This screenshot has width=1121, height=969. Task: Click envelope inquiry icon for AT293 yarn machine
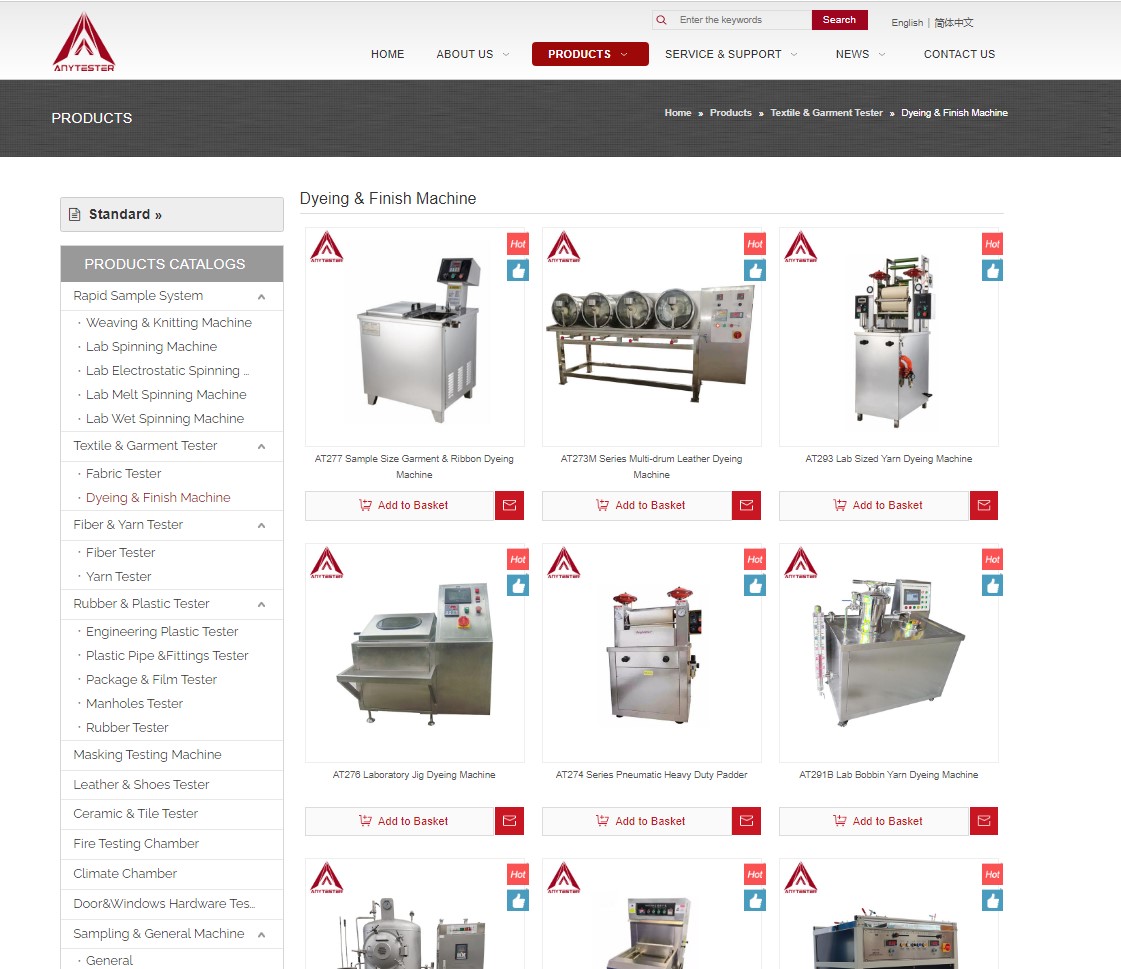(x=984, y=506)
